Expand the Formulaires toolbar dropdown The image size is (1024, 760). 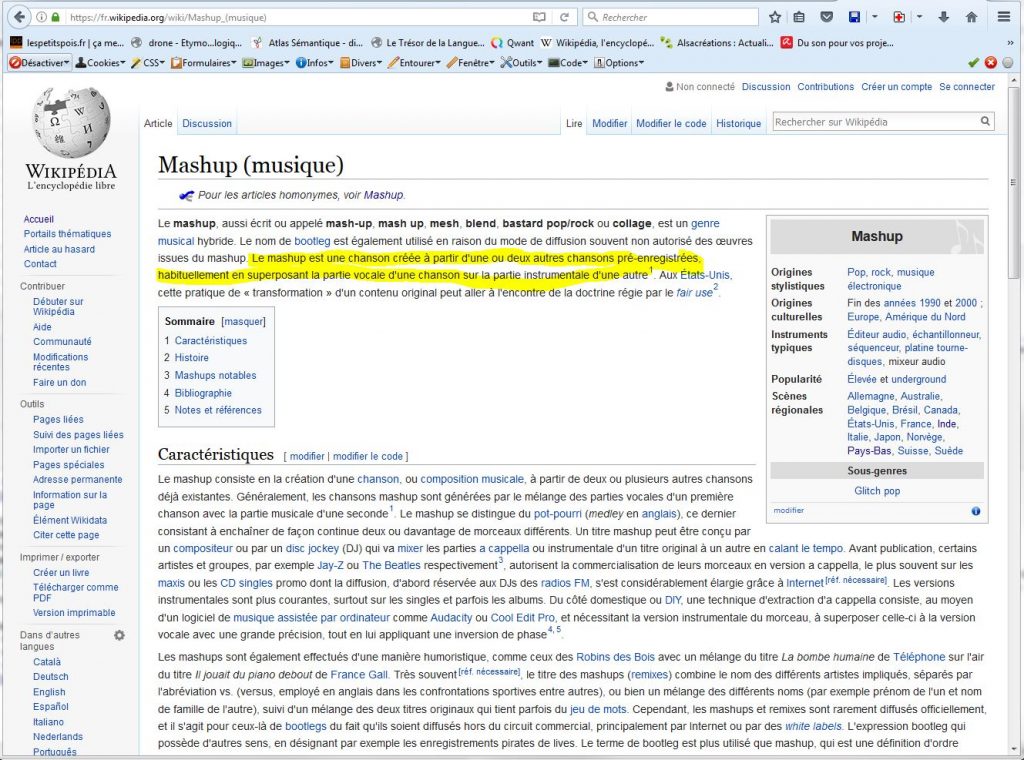[x=205, y=62]
